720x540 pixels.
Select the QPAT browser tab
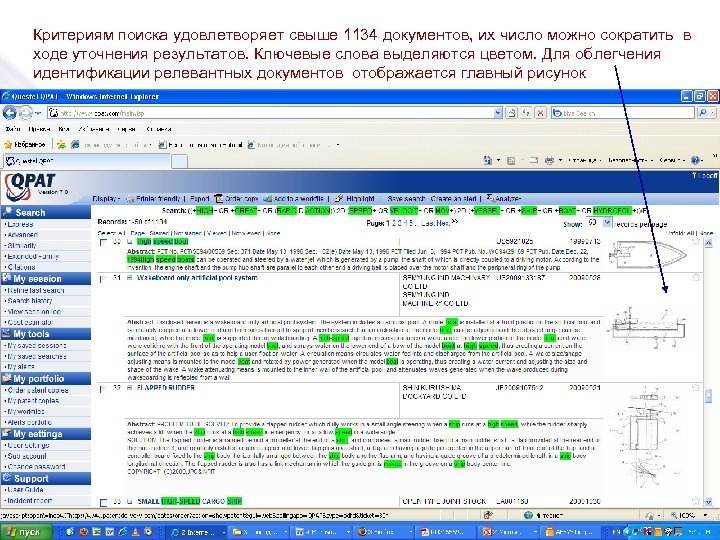click(x=87, y=161)
